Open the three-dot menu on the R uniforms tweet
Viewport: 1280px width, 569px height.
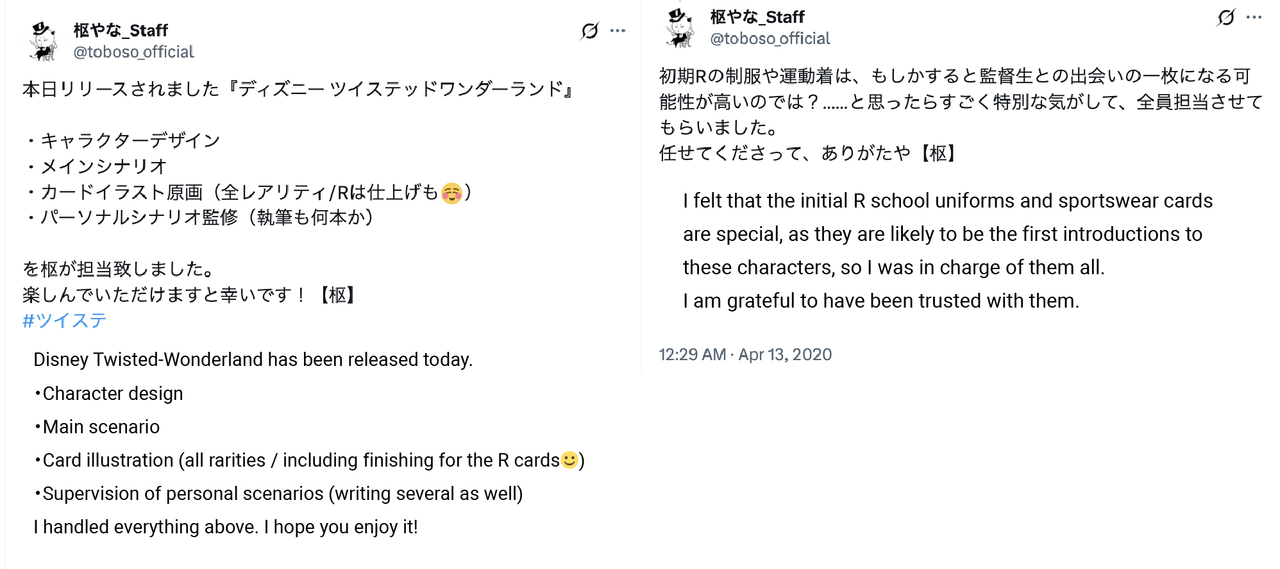point(1255,18)
